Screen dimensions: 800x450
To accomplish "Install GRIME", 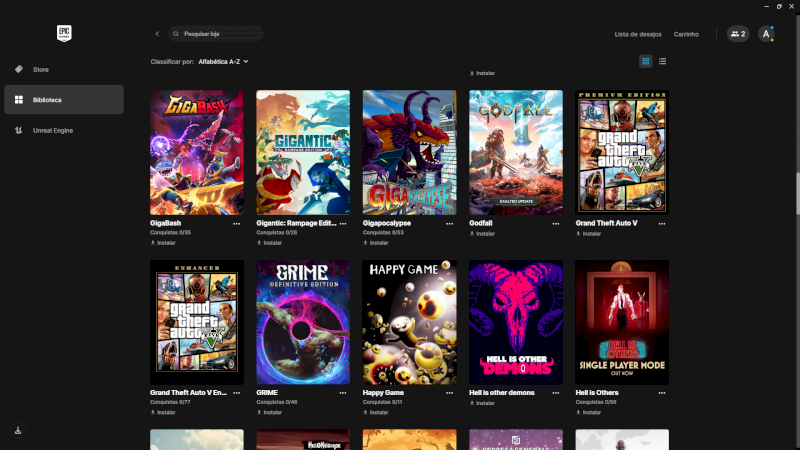I will 269,412.
